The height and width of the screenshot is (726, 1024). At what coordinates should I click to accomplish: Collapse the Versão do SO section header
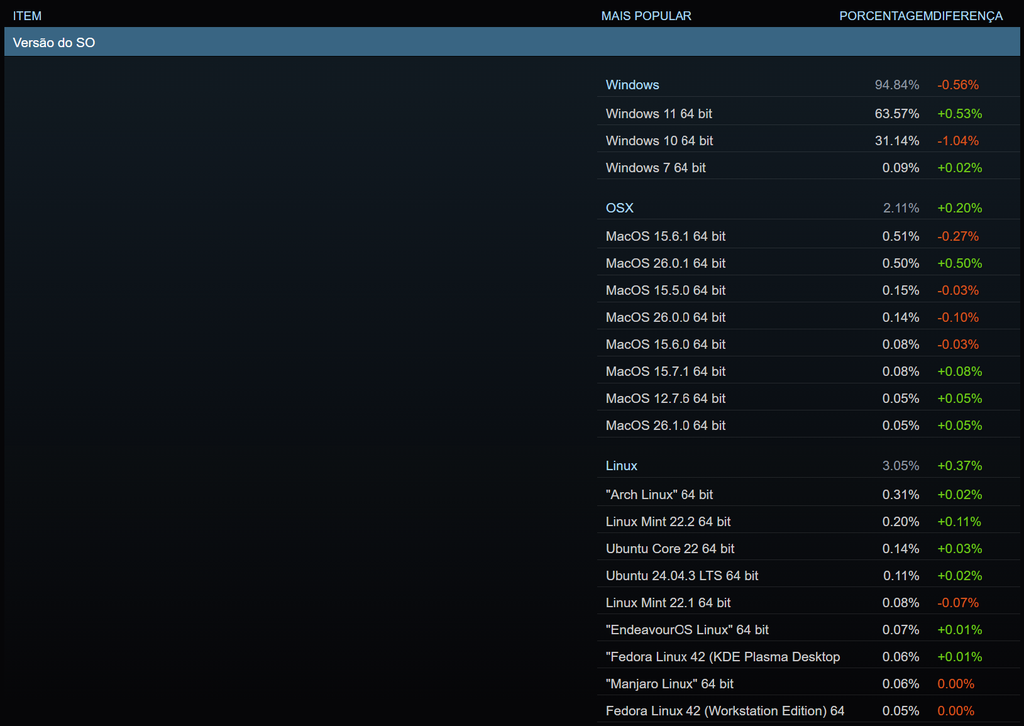pyautogui.click(x=54, y=43)
